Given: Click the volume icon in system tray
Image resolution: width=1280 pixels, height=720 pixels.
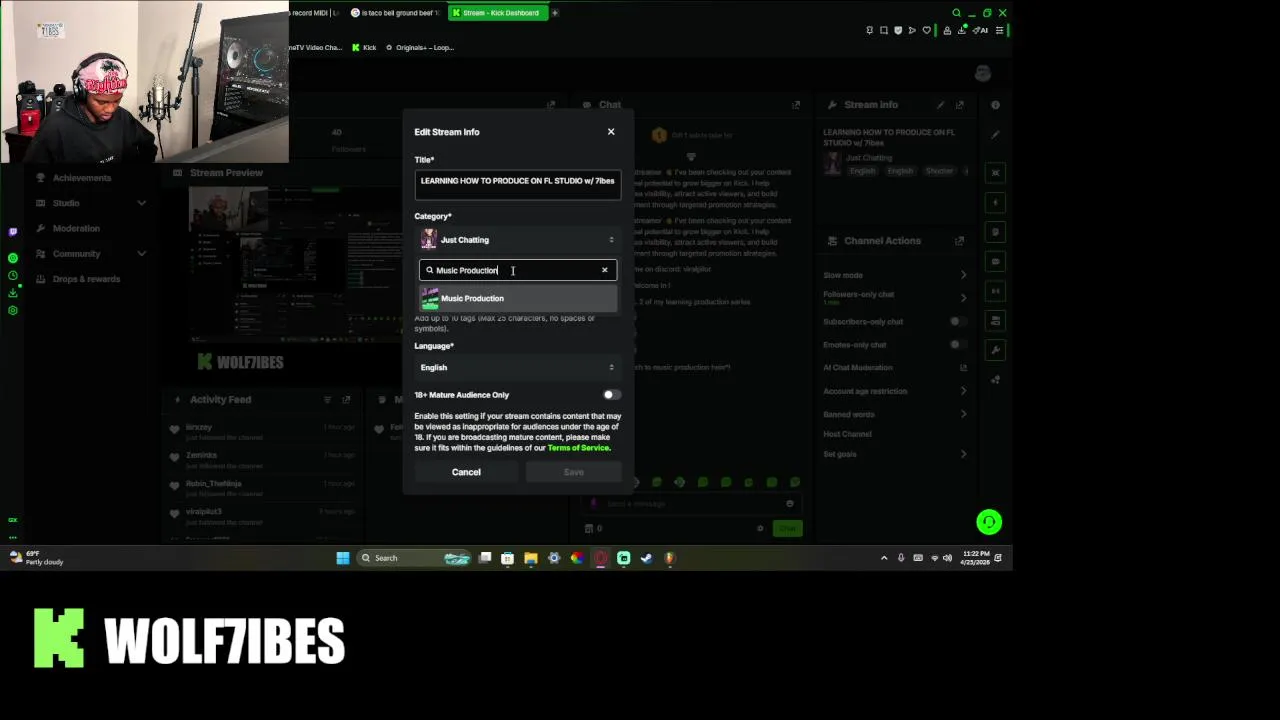Looking at the screenshot, I should pos(948,558).
